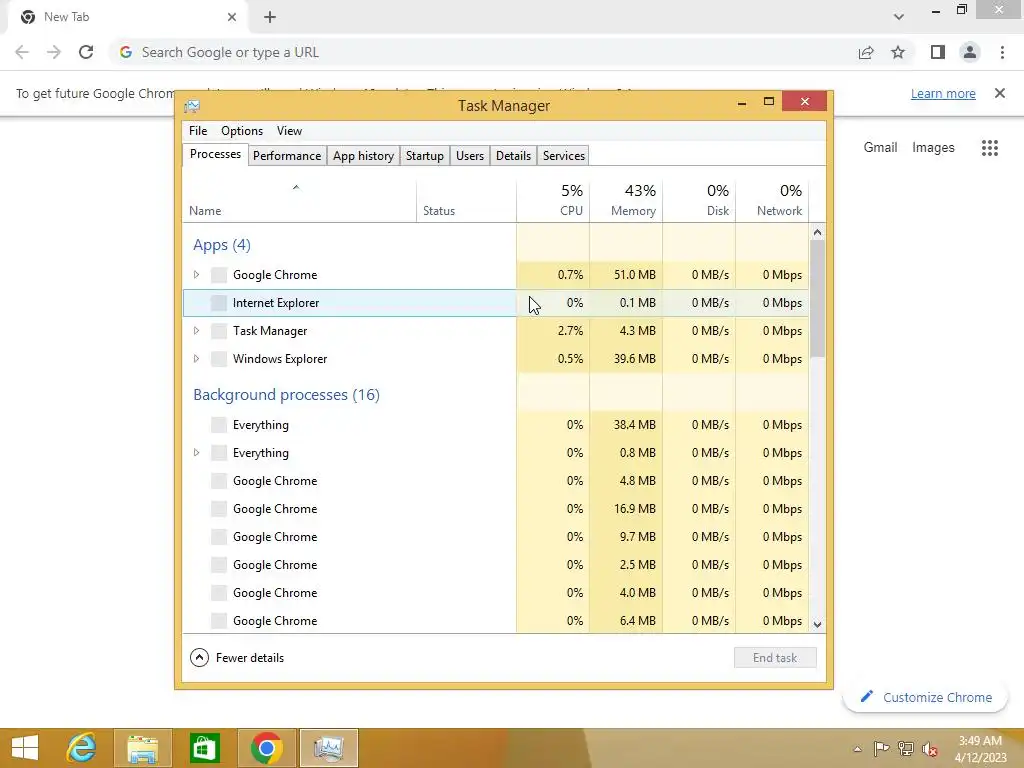Click scrollbar down arrow in process list

click(817, 625)
